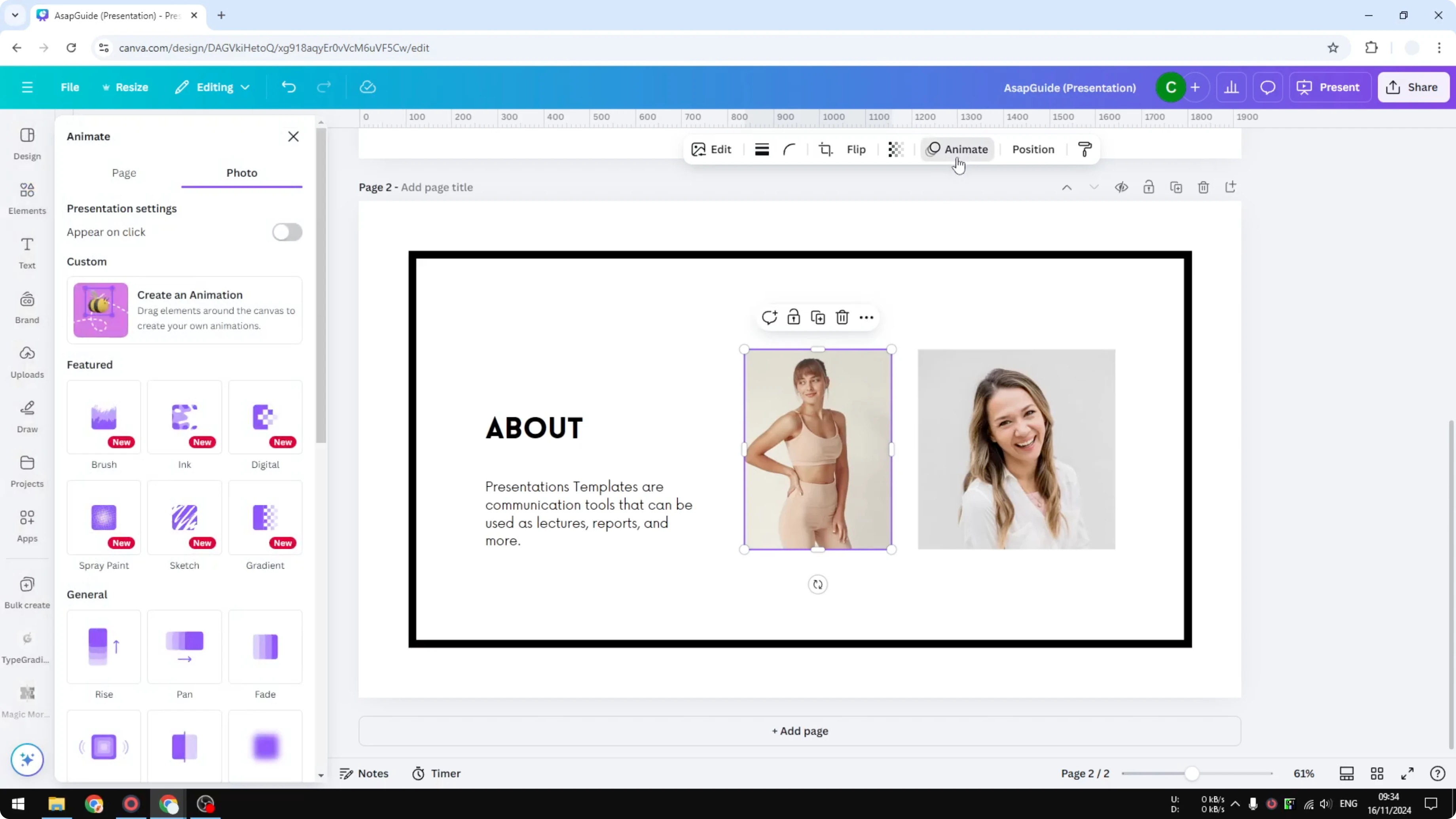The image size is (1456, 819).
Task: Open the browser tab list arrow
Action: click(x=15, y=15)
